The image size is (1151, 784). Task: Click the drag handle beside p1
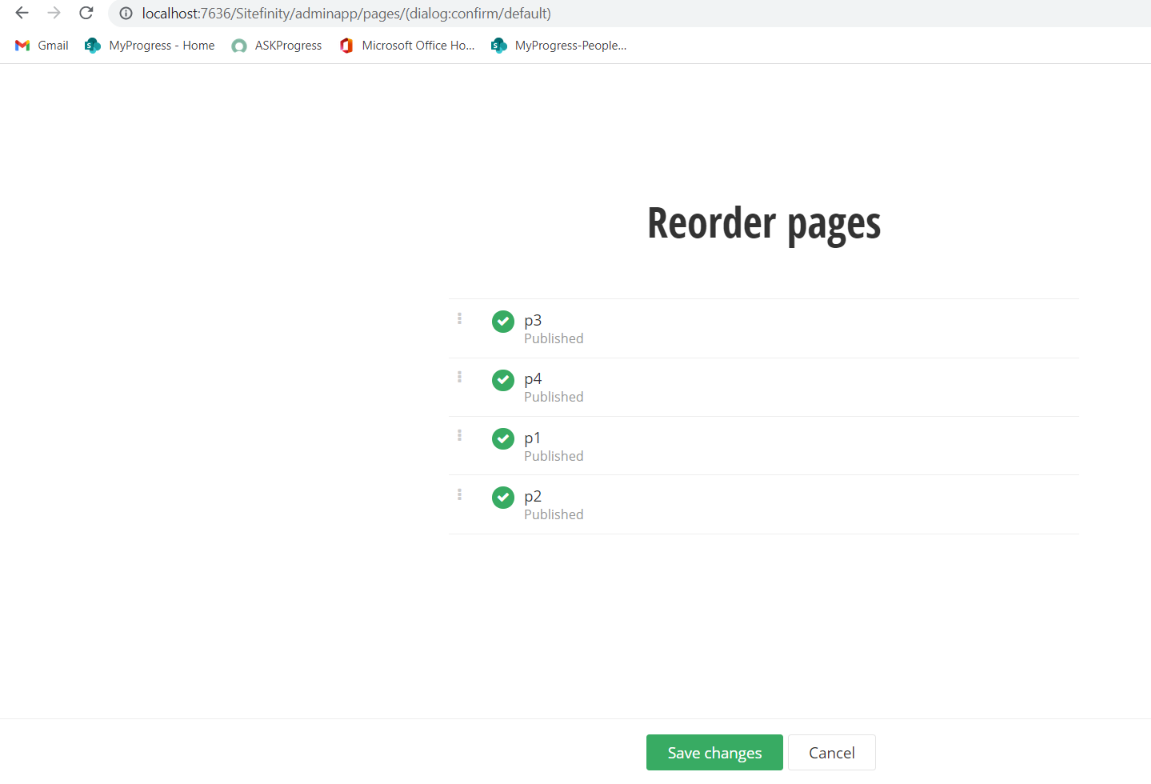pos(460,435)
